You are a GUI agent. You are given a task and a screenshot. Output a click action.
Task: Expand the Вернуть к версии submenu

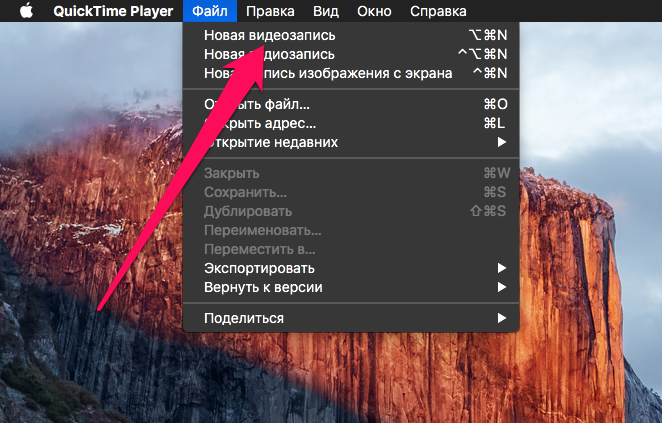point(351,287)
